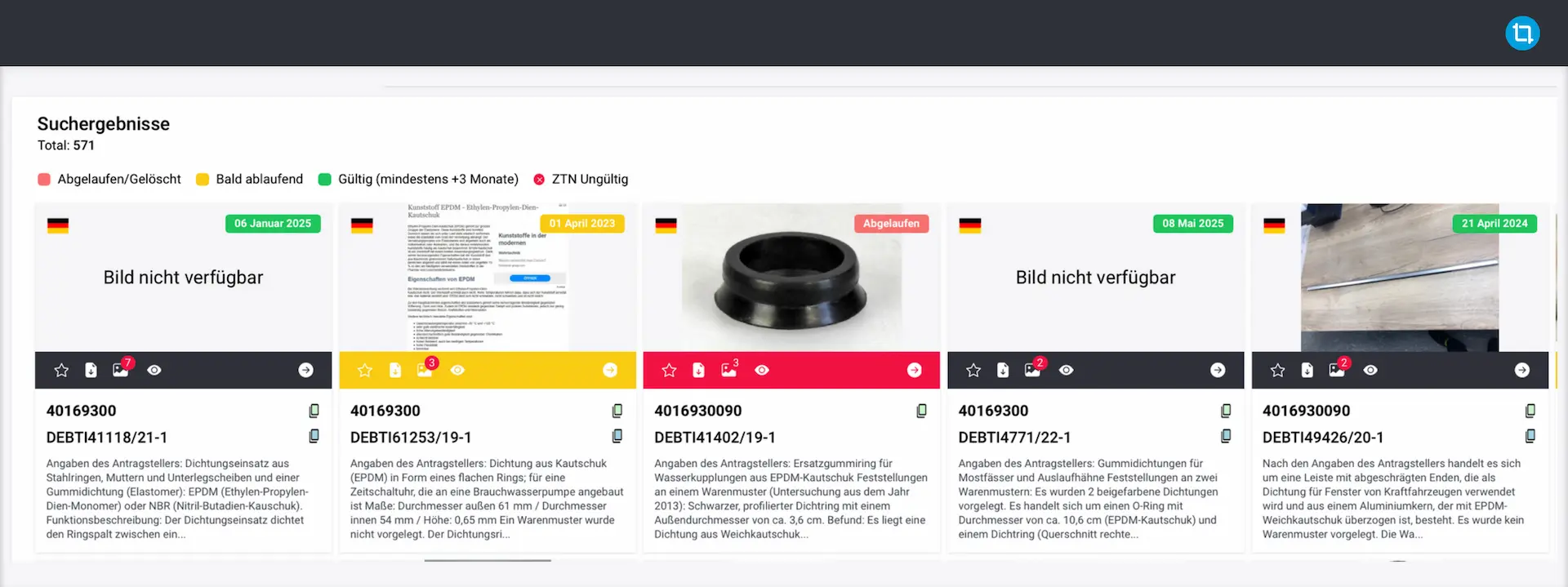This screenshot has height=587, width=1568.
Task: Star the DEBTI41118/21-1 result card
Action: pos(61,371)
